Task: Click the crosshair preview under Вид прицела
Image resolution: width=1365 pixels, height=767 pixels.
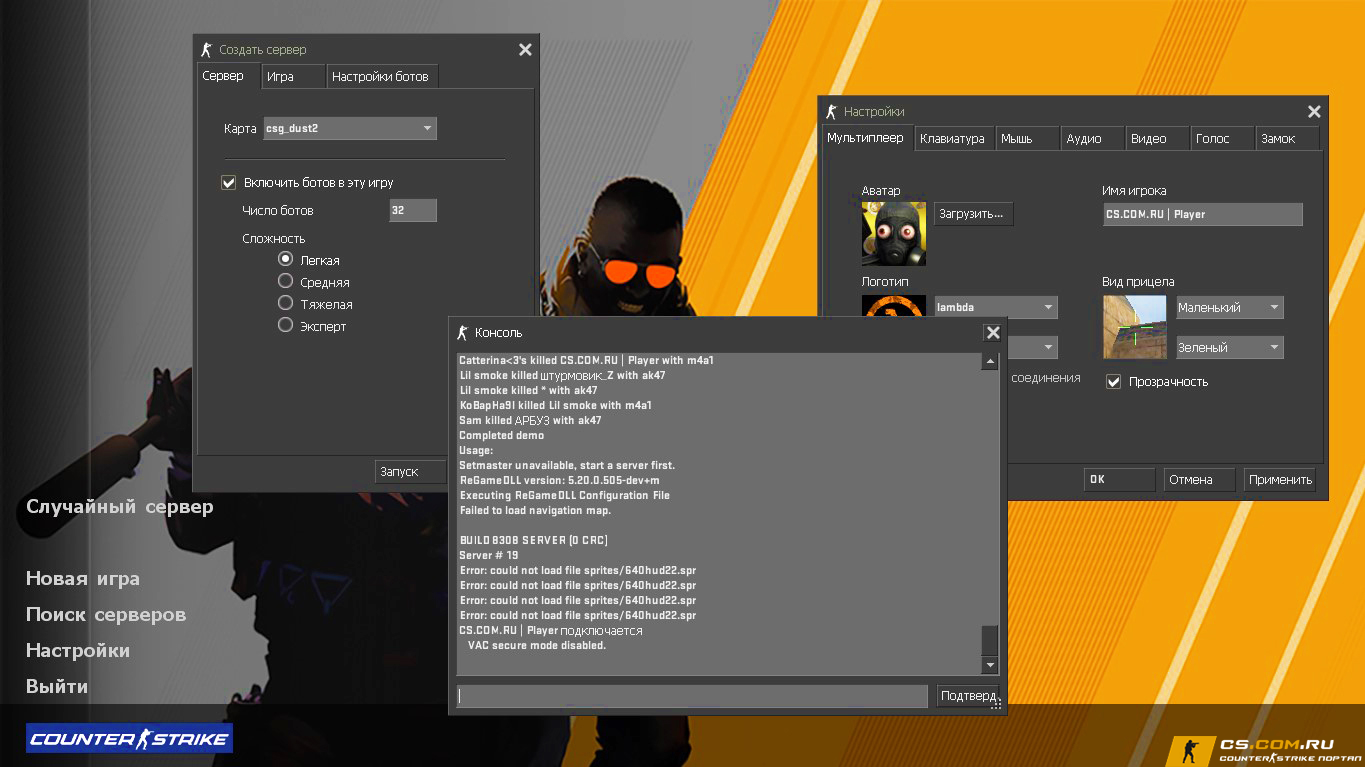Action: pos(1135,327)
